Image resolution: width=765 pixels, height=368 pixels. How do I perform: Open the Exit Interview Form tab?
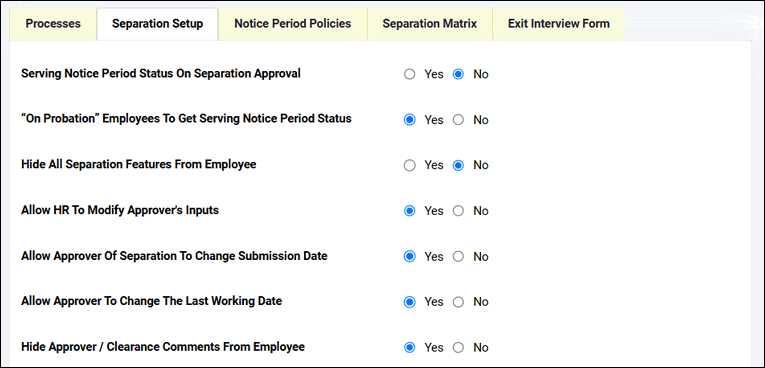point(559,24)
